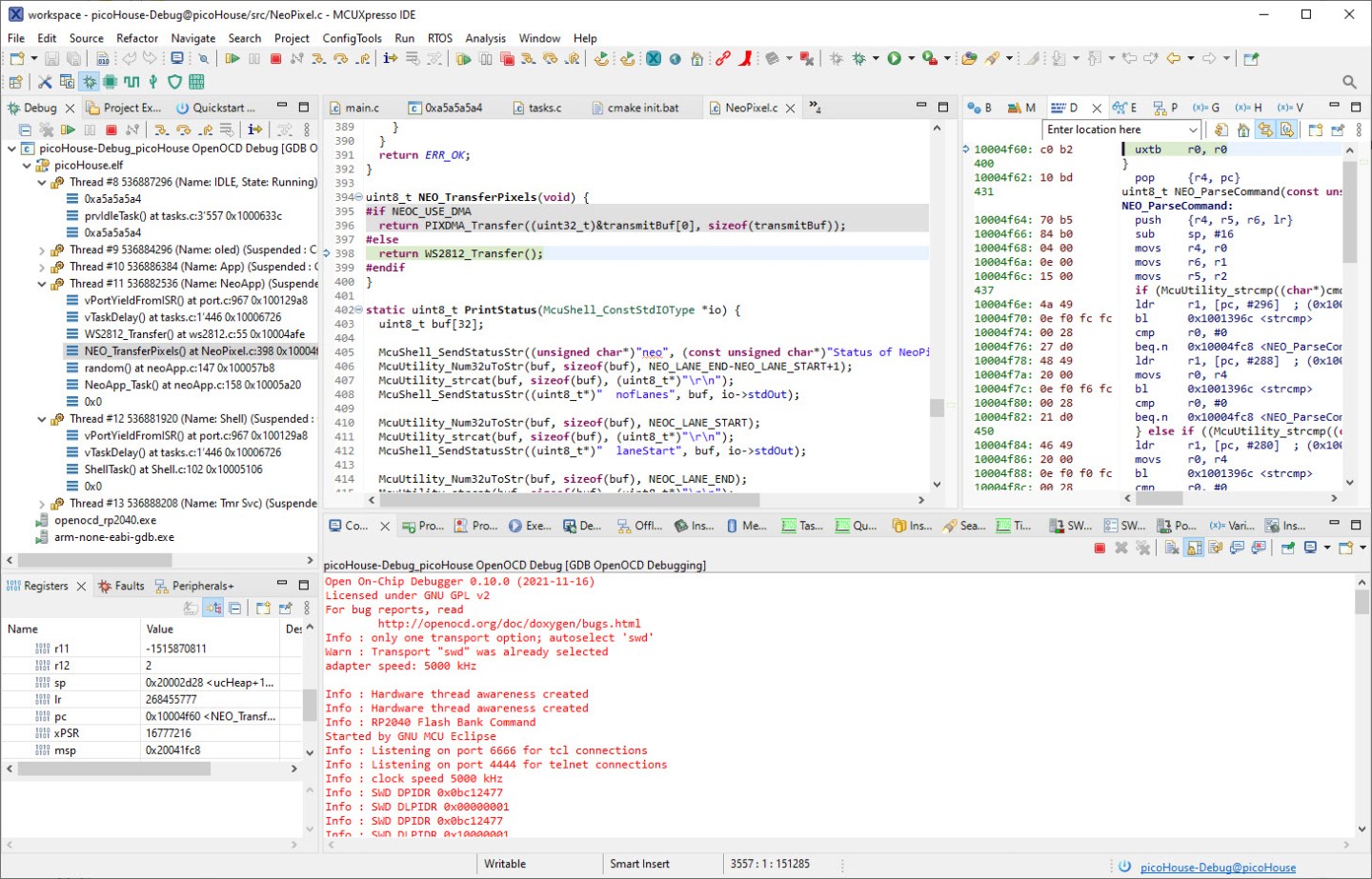Select openocd_rp2040.exe process entry

click(106, 521)
